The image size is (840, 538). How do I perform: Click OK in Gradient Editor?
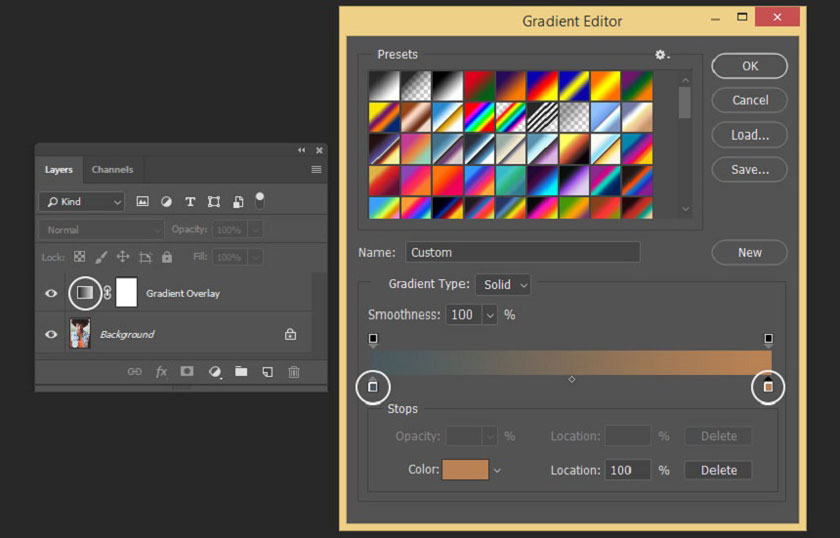[x=749, y=66]
